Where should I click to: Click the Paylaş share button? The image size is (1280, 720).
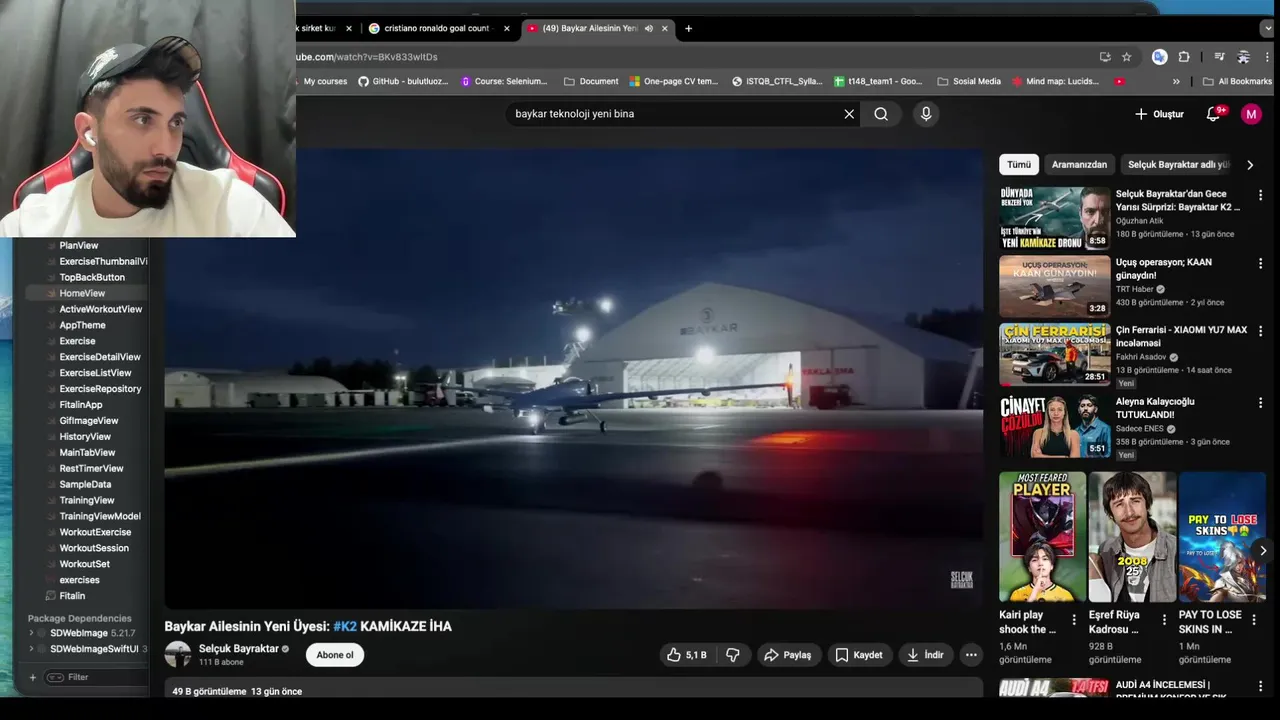788,655
